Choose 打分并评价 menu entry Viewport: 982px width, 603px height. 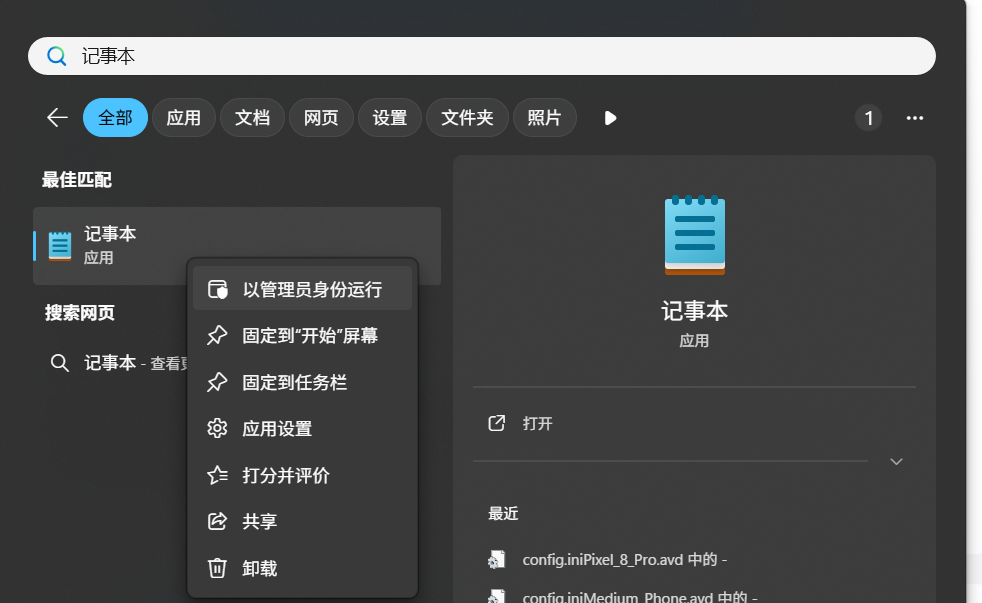[302, 475]
